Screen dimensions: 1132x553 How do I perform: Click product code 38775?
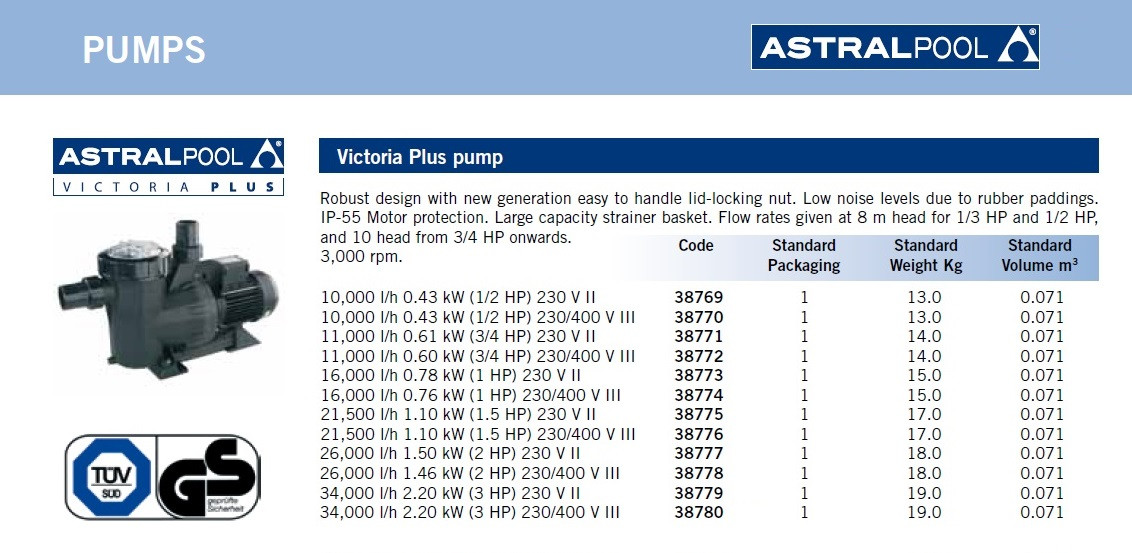[698, 415]
